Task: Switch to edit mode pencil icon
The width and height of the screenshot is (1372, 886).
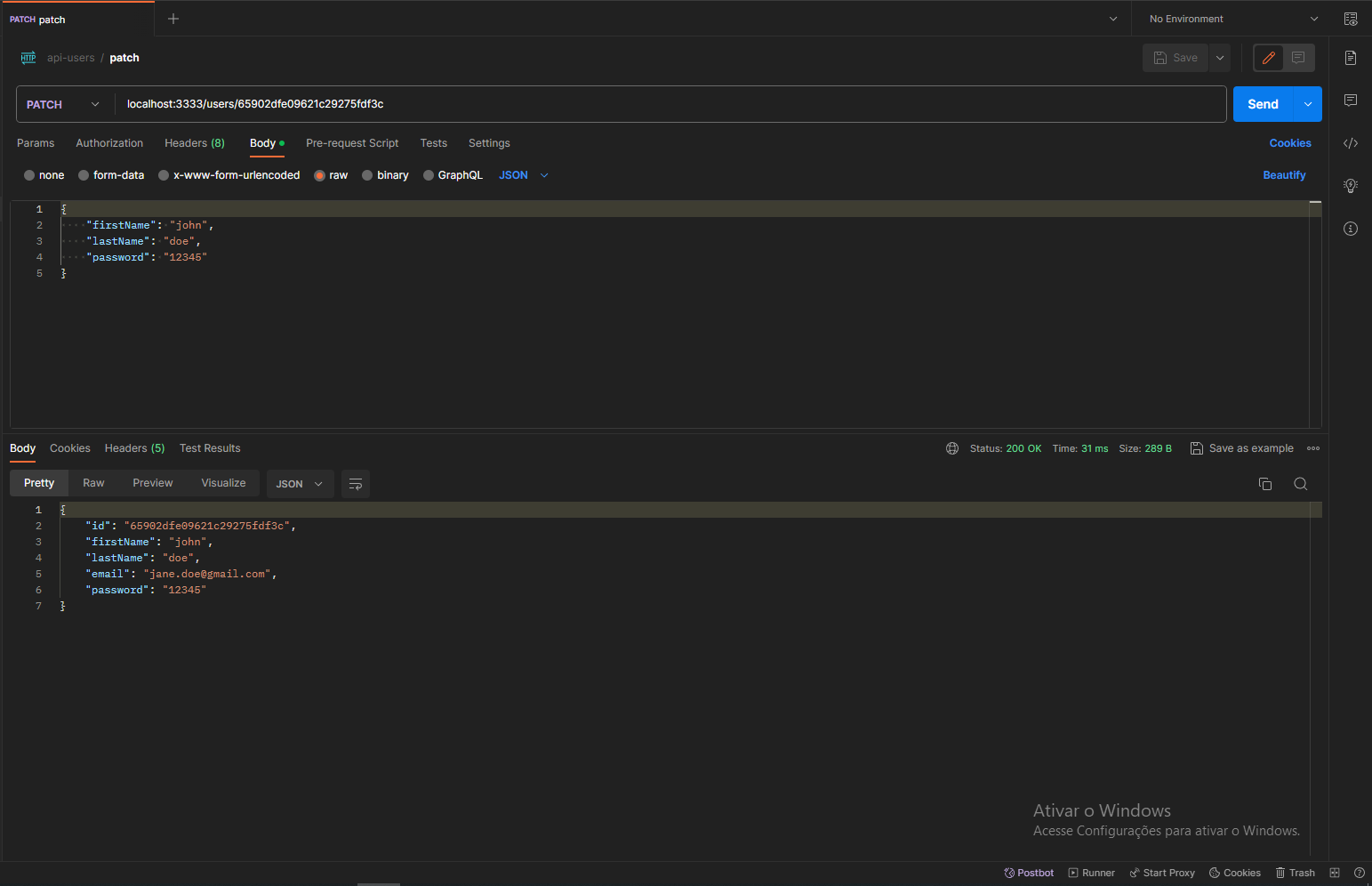Action: 1269,58
